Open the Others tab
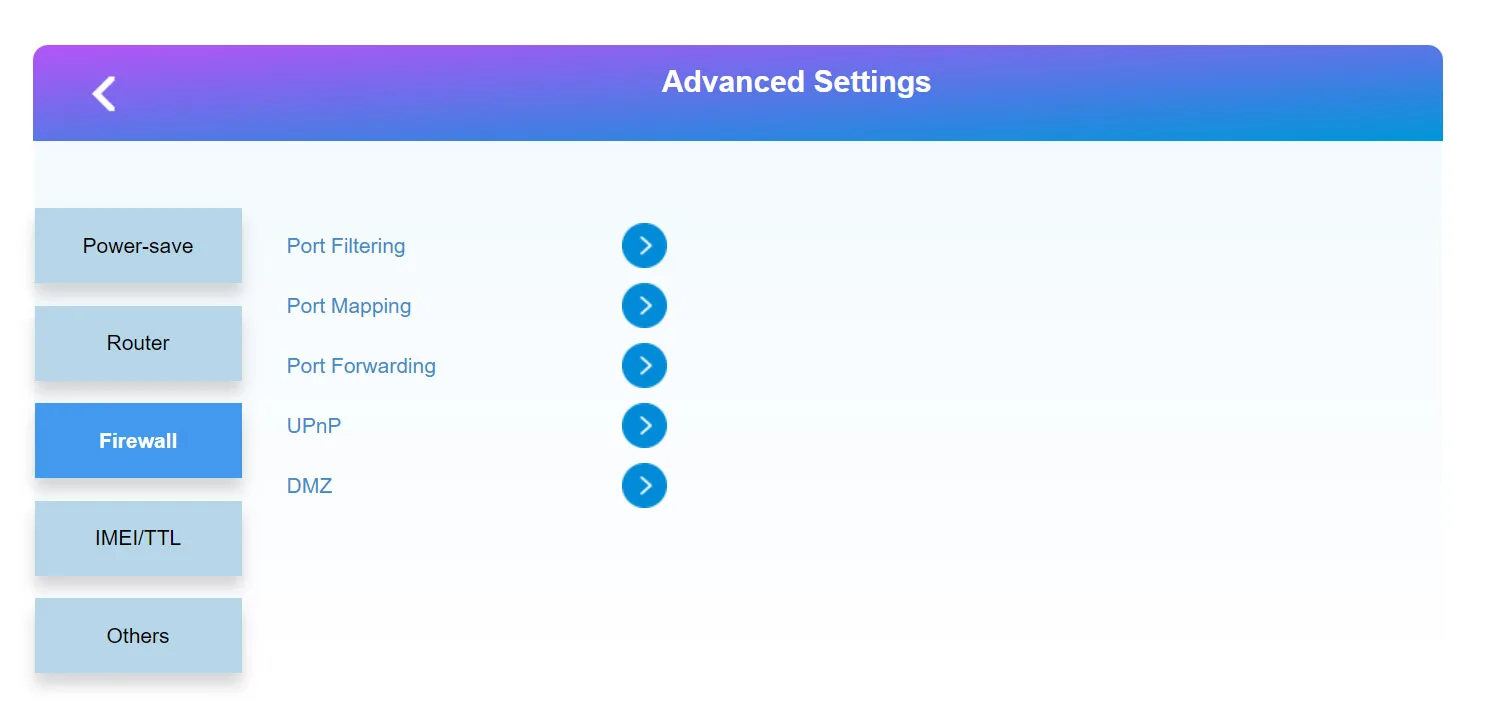The image size is (1499, 705). coord(138,636)
